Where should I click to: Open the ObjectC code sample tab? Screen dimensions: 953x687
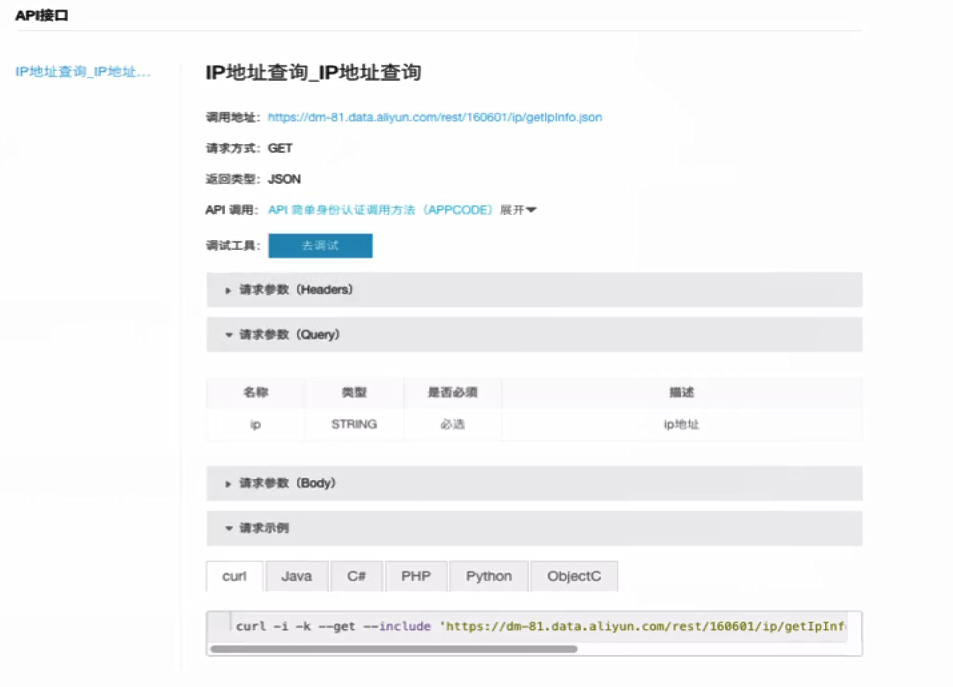(573, 576)
